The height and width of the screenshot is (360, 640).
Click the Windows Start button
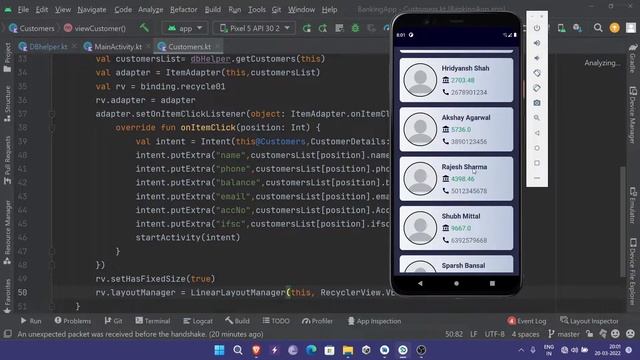pyautogui.click(x=220, y=350)
